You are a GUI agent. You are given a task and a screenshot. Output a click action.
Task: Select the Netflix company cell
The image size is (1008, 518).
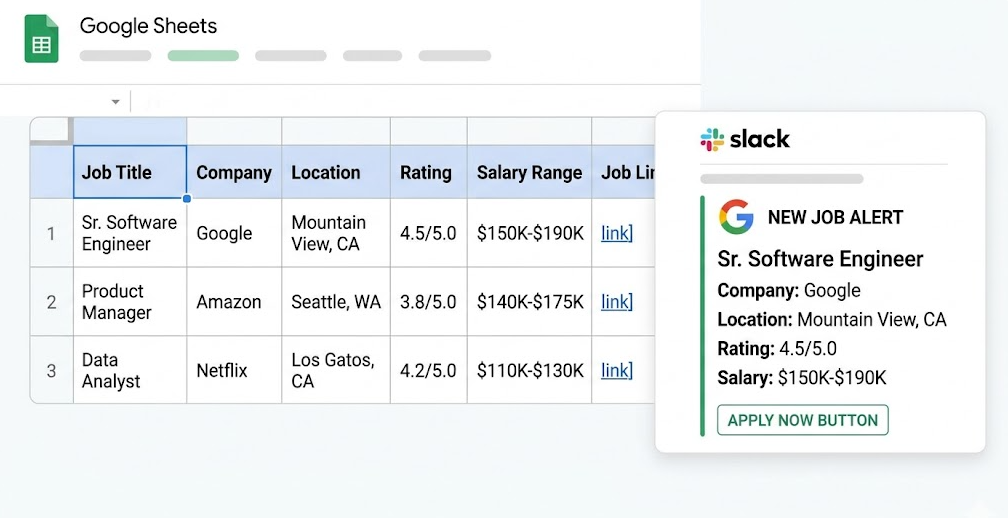point(234,370)
